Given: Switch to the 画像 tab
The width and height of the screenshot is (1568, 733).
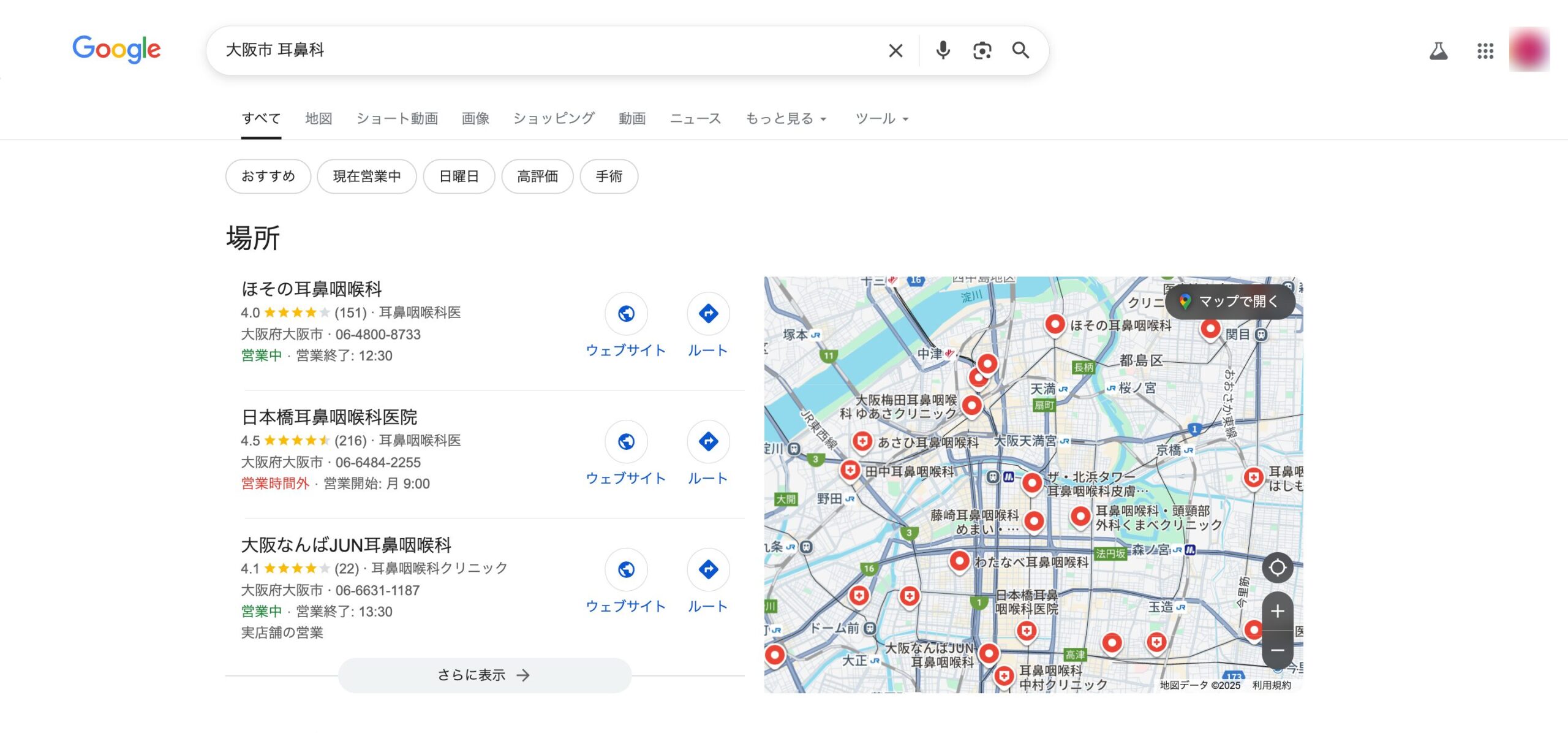Looking at the screenshot, I should [x=475, y=118].
